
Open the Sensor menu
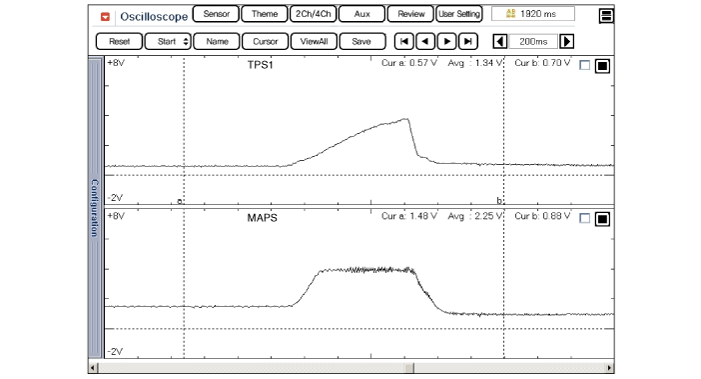pos(216,14)
